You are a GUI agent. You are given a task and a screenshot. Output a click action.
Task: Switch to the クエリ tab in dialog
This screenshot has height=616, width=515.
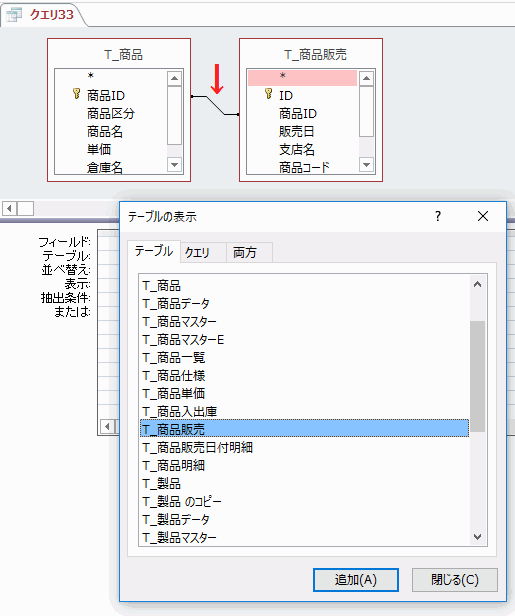203,252
